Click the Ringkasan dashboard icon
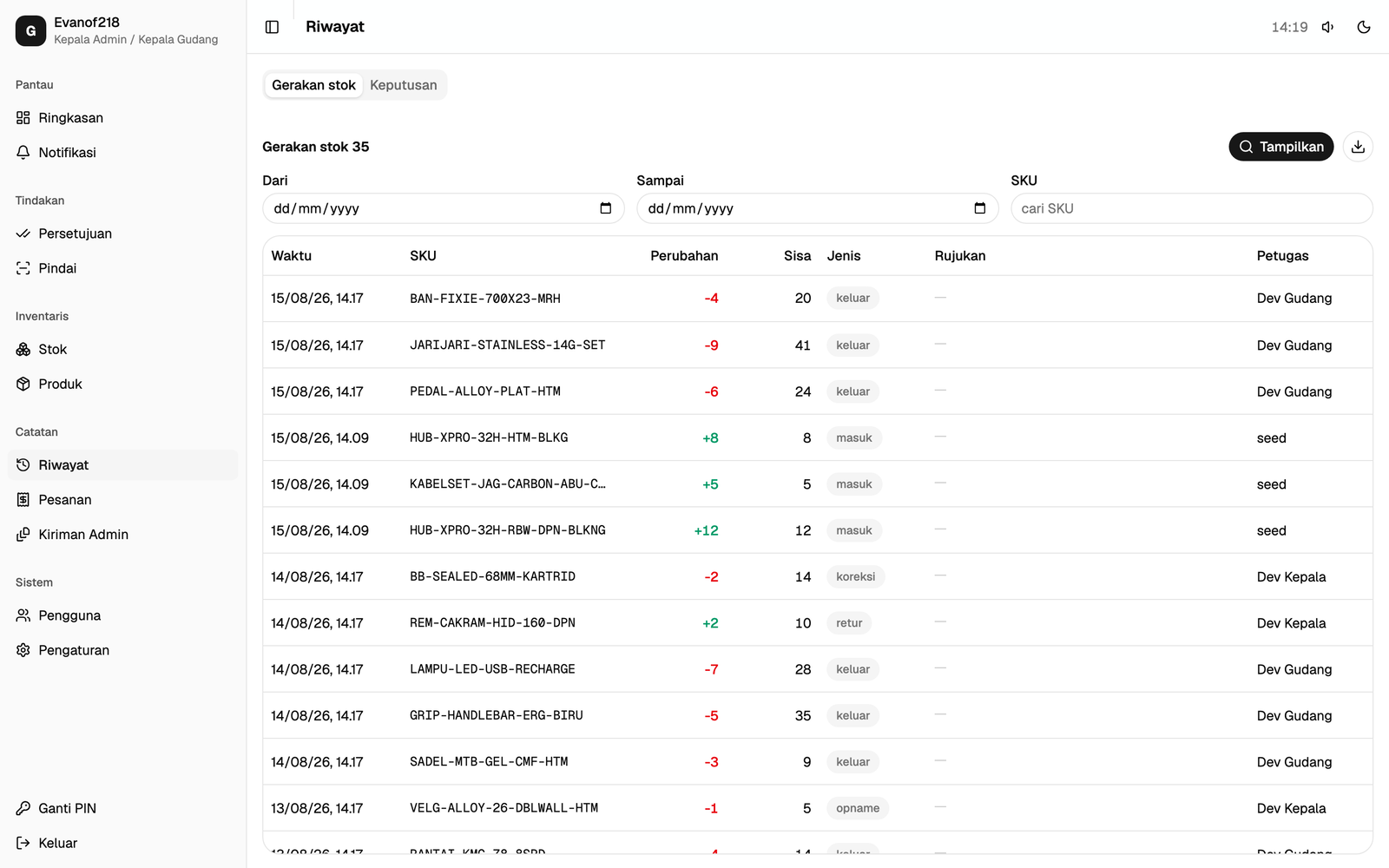 [23, 118]
